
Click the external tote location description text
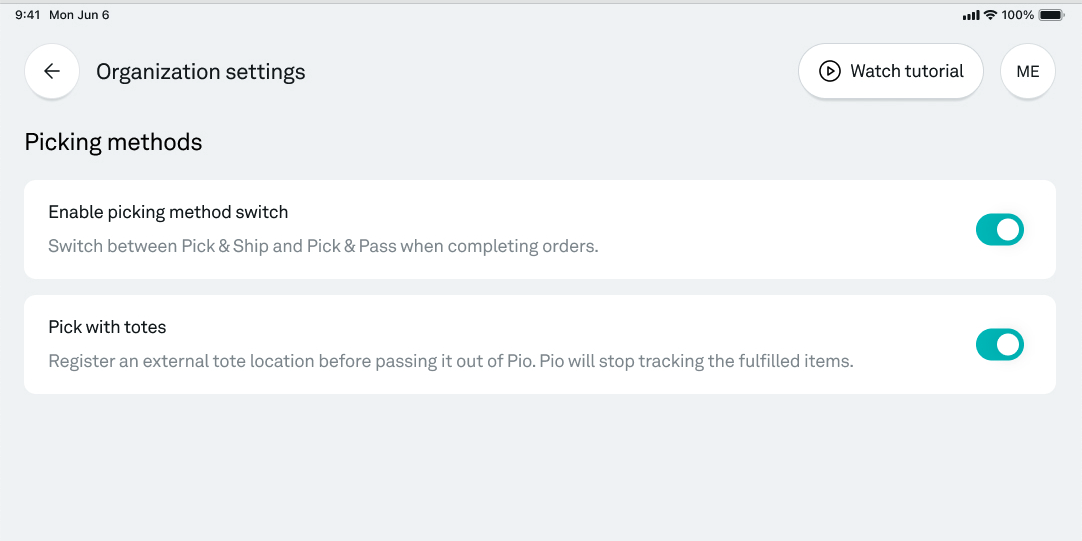451,361
